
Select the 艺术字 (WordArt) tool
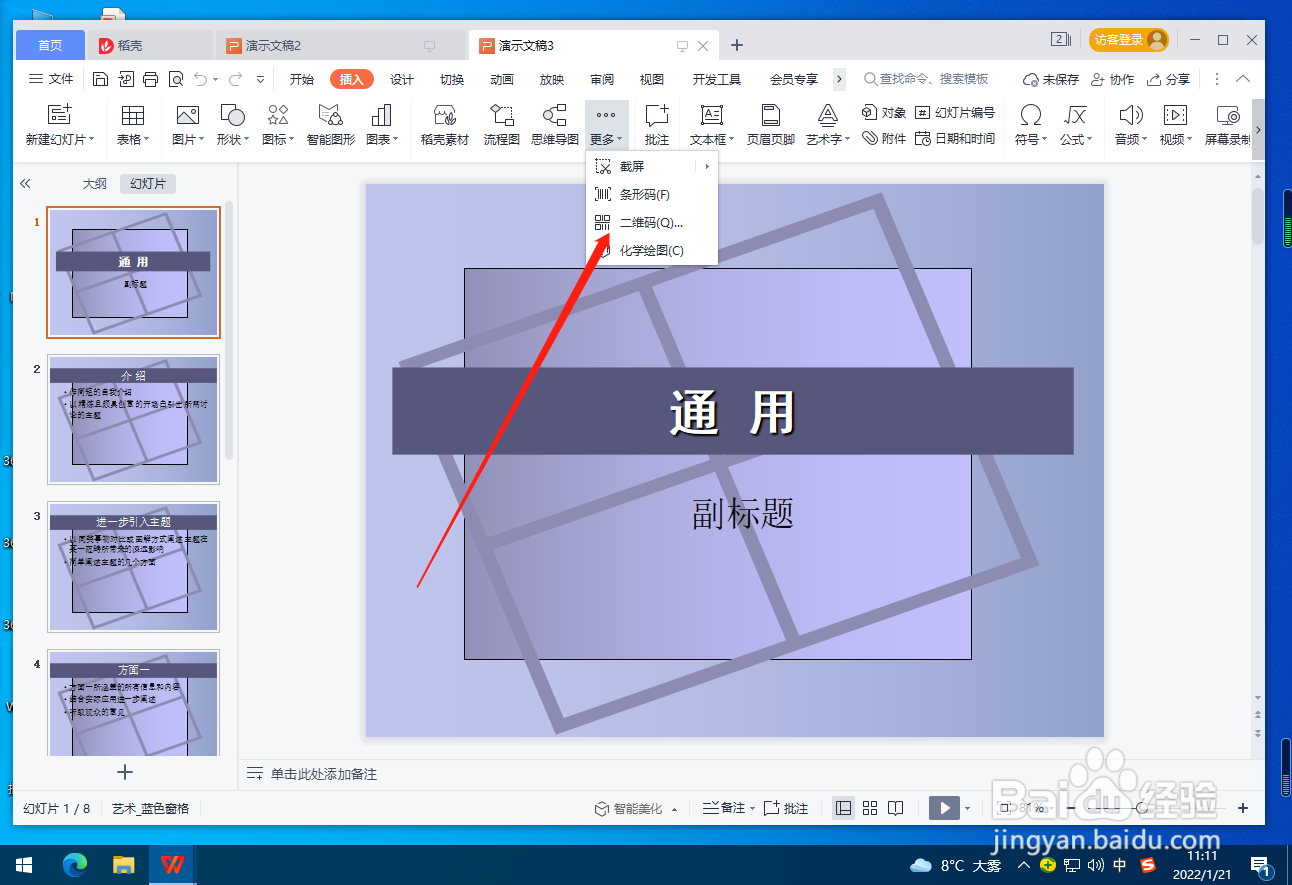point(828,126)
